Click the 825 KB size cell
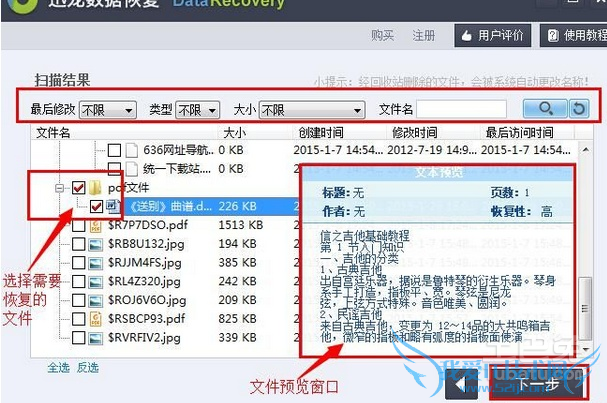607x403 pixels. click(x=237, y=319)
